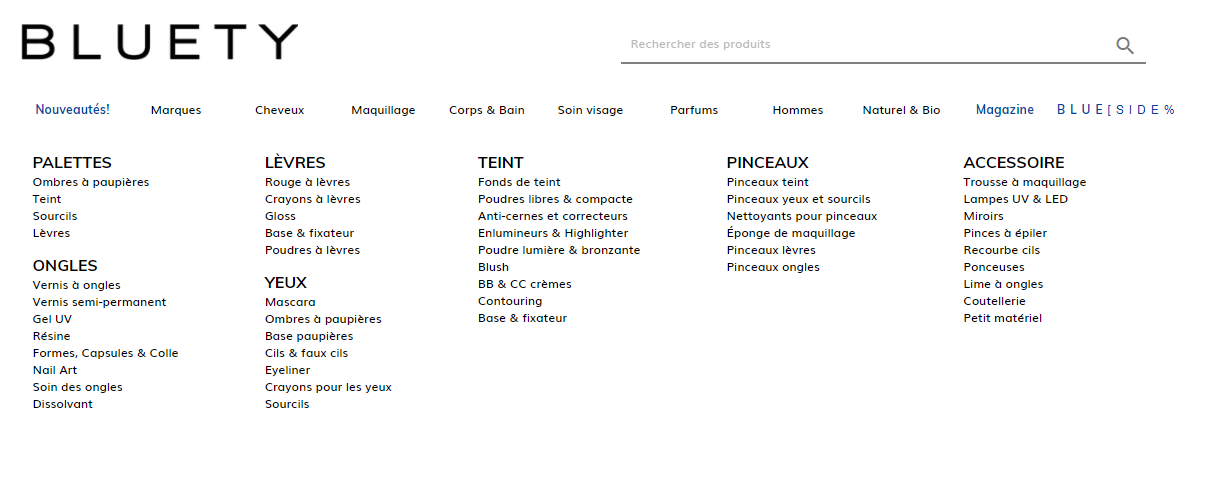Open the Marques menu
This screenshot has width=1205, height=483.
[x=176, y=110]
